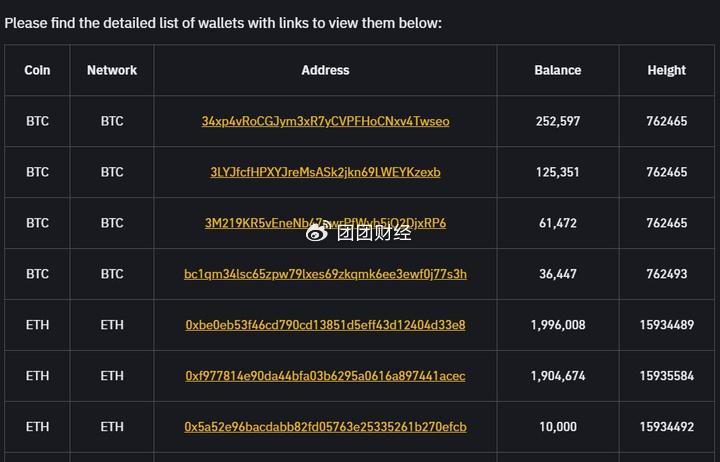Viewport: 720px width, 462px height.
Task: Select the Coin column header
Action: (x=37, y=70)
